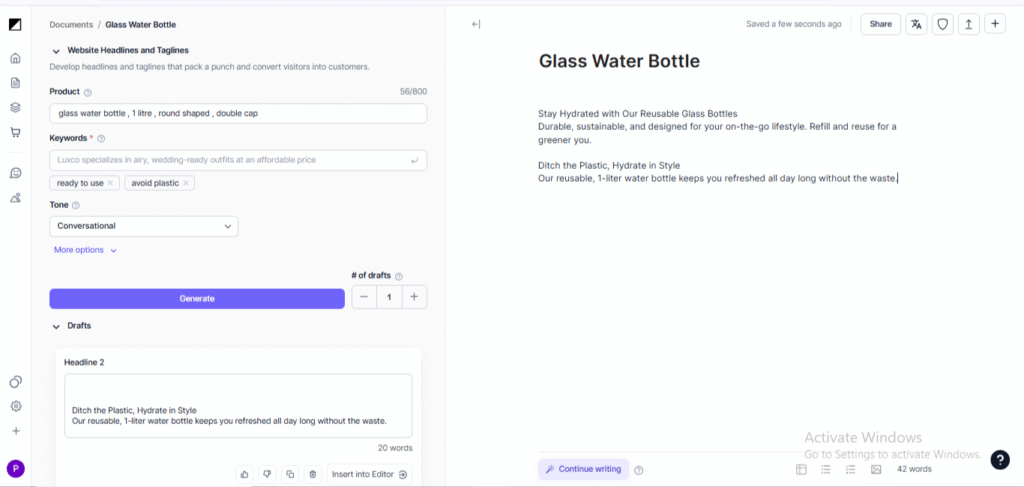Delete the Headline 2 draft with trash icon
This screenshot has width=1024, height=487.
click(312, 474)
